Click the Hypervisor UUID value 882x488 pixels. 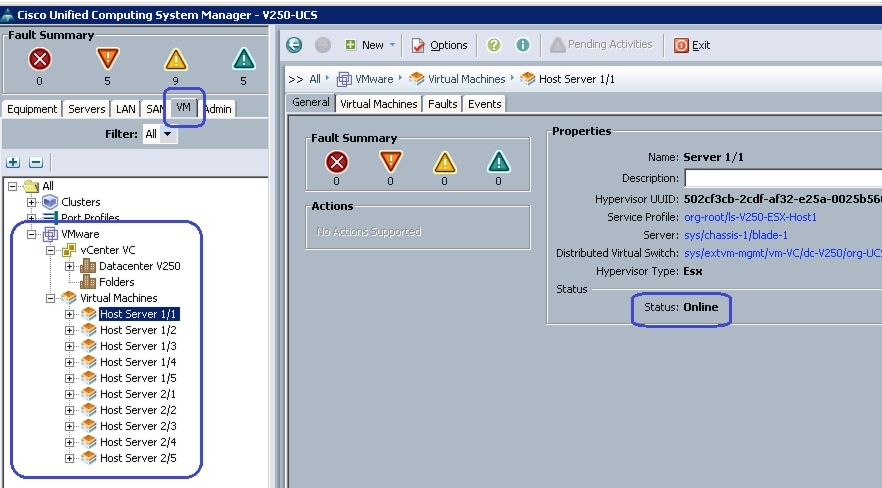(782, 199)
